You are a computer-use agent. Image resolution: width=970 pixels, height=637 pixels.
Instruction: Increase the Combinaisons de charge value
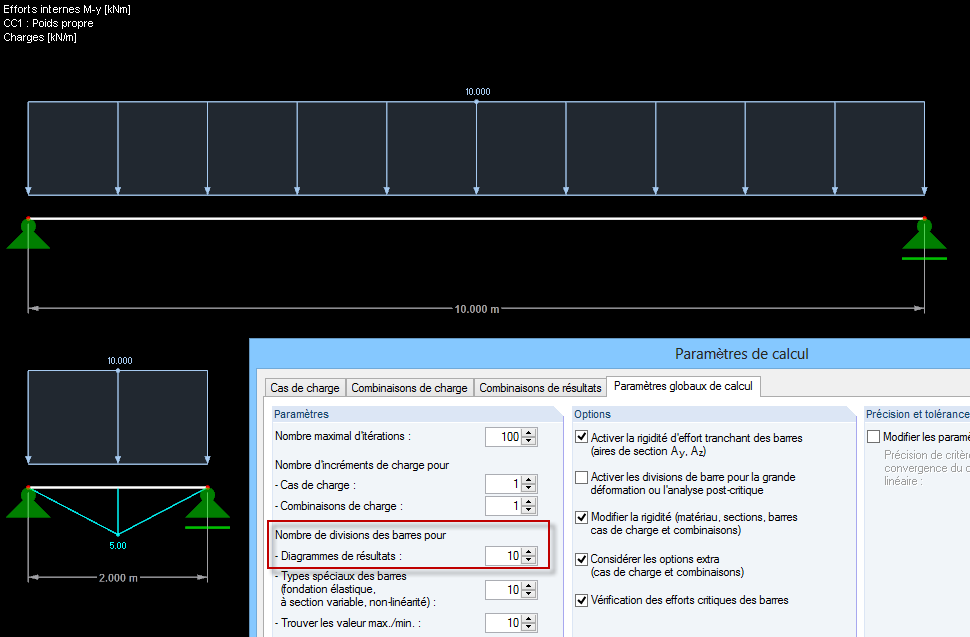[528, 503]
